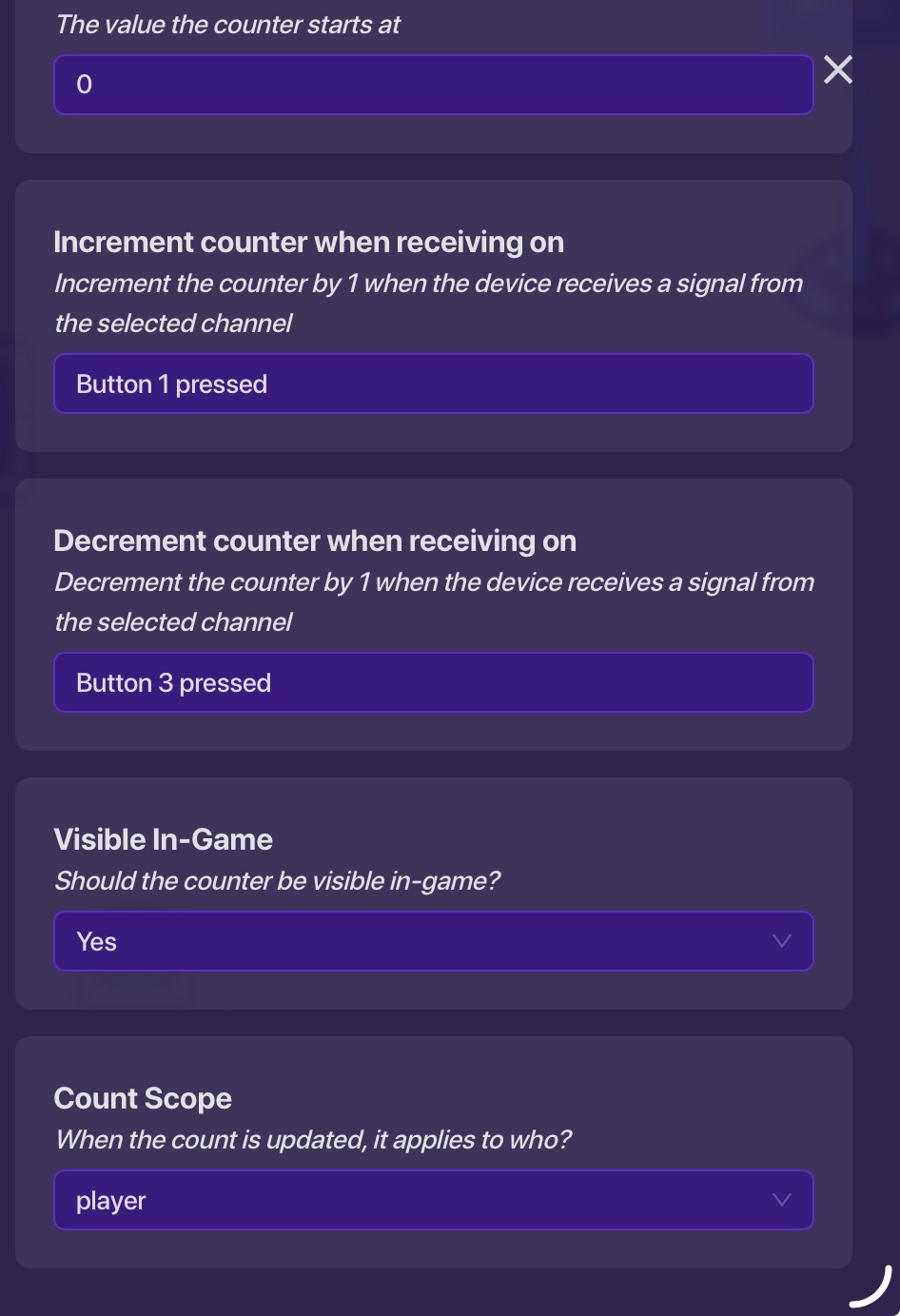The width and height of the screenshot is (900, 1316).
Task: Click the 'Increment counter when receiving on' heading
Action: coord(308,243)
